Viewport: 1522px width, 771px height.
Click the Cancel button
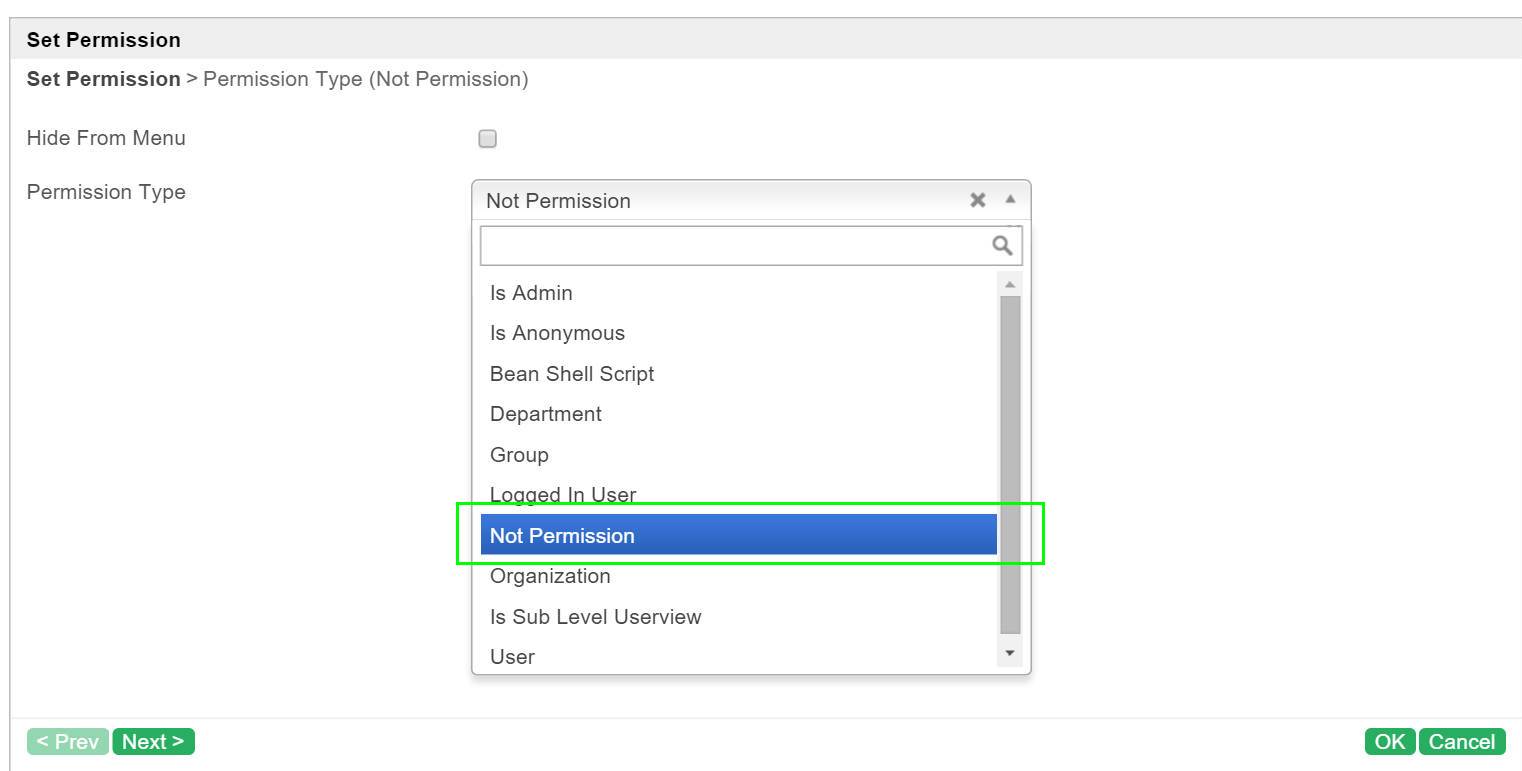click(x=1462, y=741)
